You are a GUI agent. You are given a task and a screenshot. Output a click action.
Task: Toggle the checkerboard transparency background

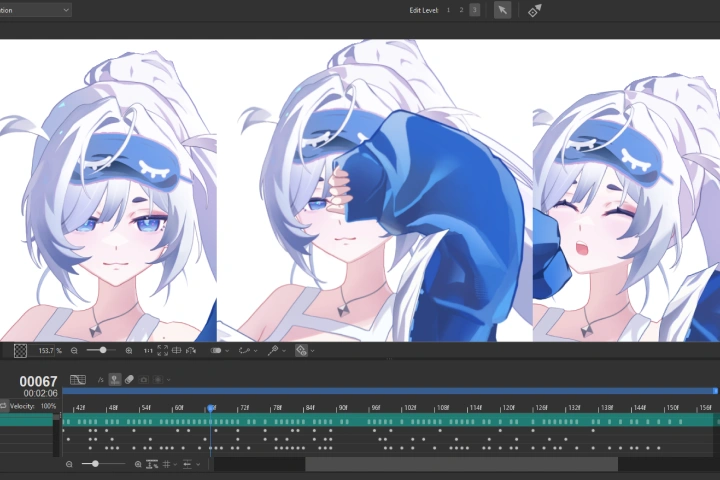(x=20, y=350)
